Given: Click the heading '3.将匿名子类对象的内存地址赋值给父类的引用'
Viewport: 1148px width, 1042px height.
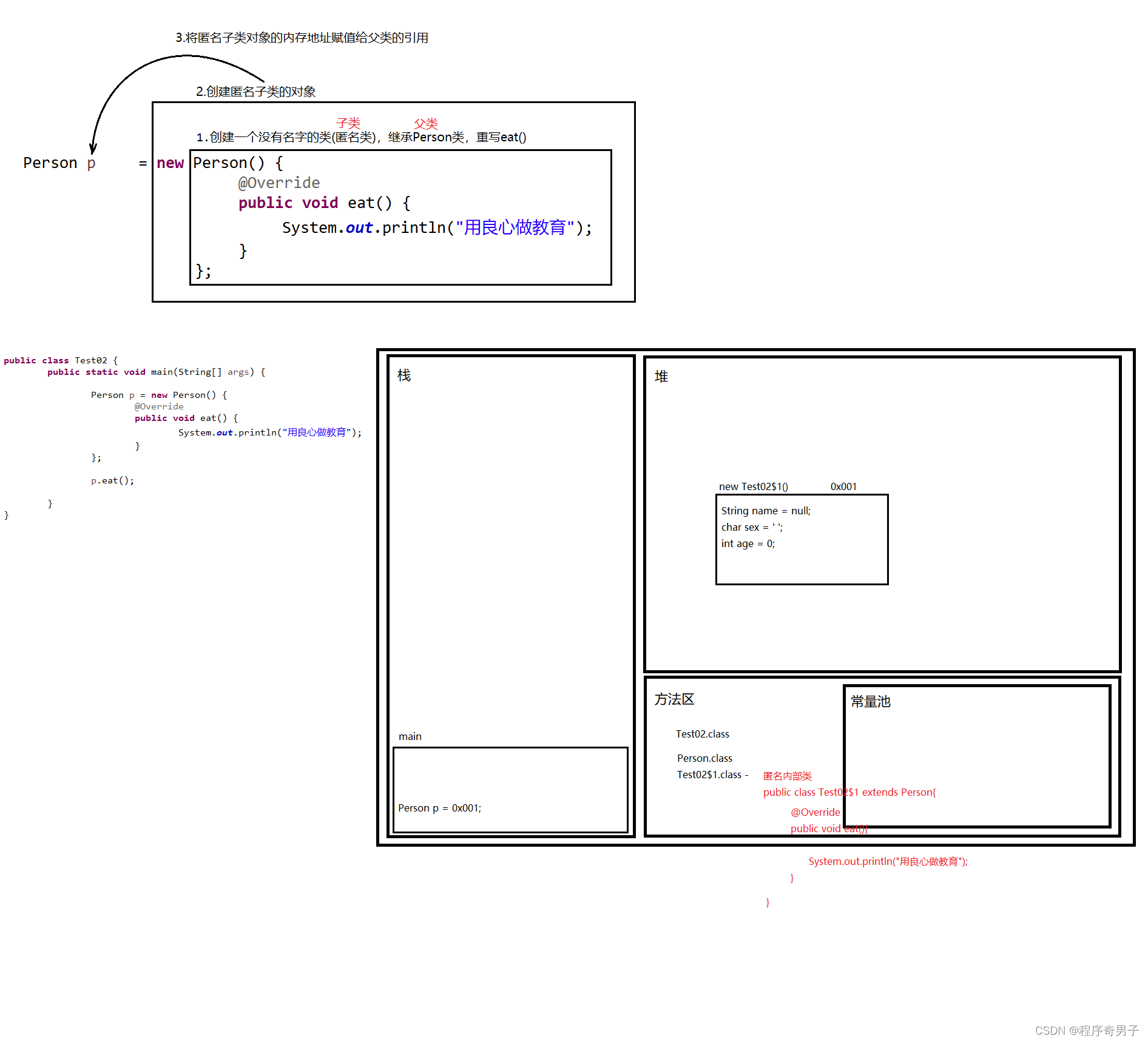Looking at the screenshot, I should pyautogui.click(x=302, y=38).
